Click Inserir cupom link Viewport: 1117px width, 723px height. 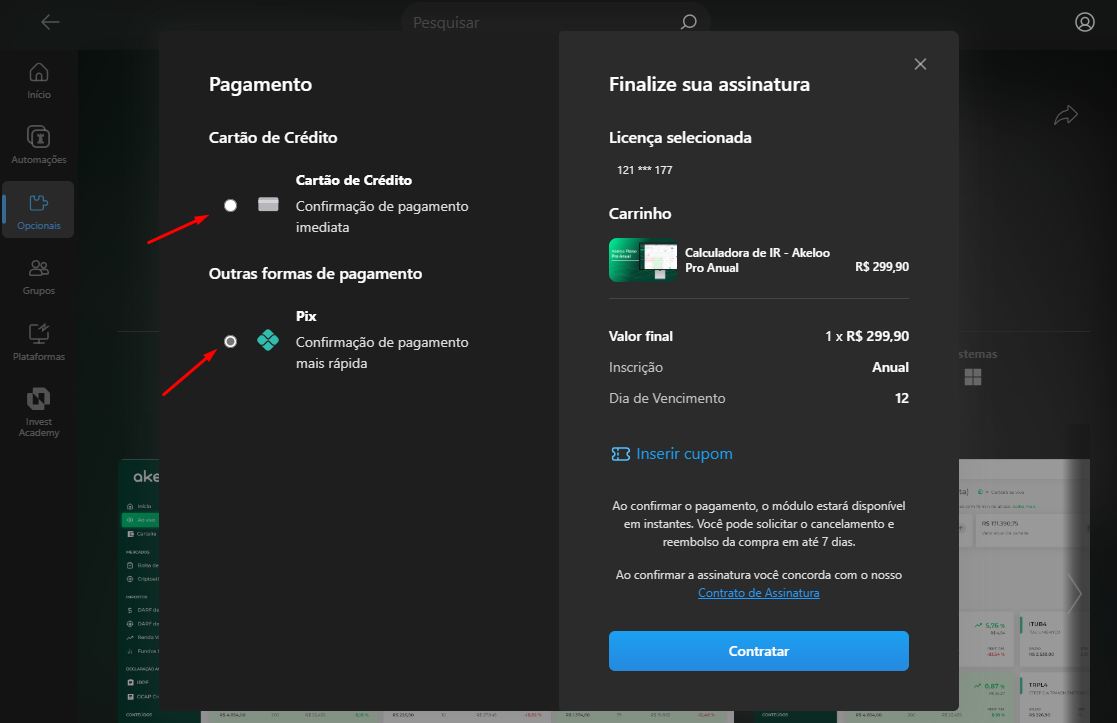pyautogui.click(x=684, y=454)
